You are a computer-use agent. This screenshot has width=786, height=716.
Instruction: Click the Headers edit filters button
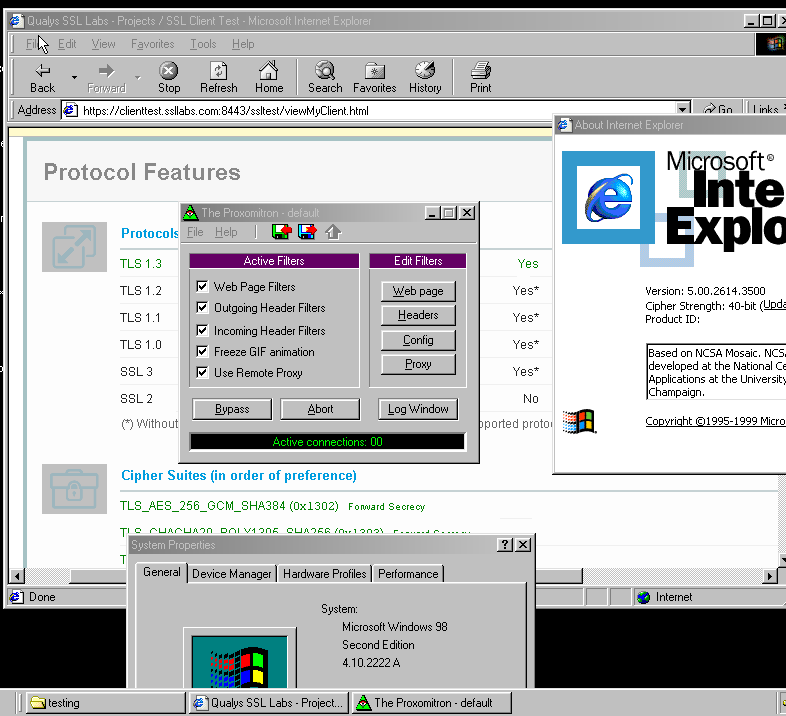pyautogui.click(x=418, y=315)
